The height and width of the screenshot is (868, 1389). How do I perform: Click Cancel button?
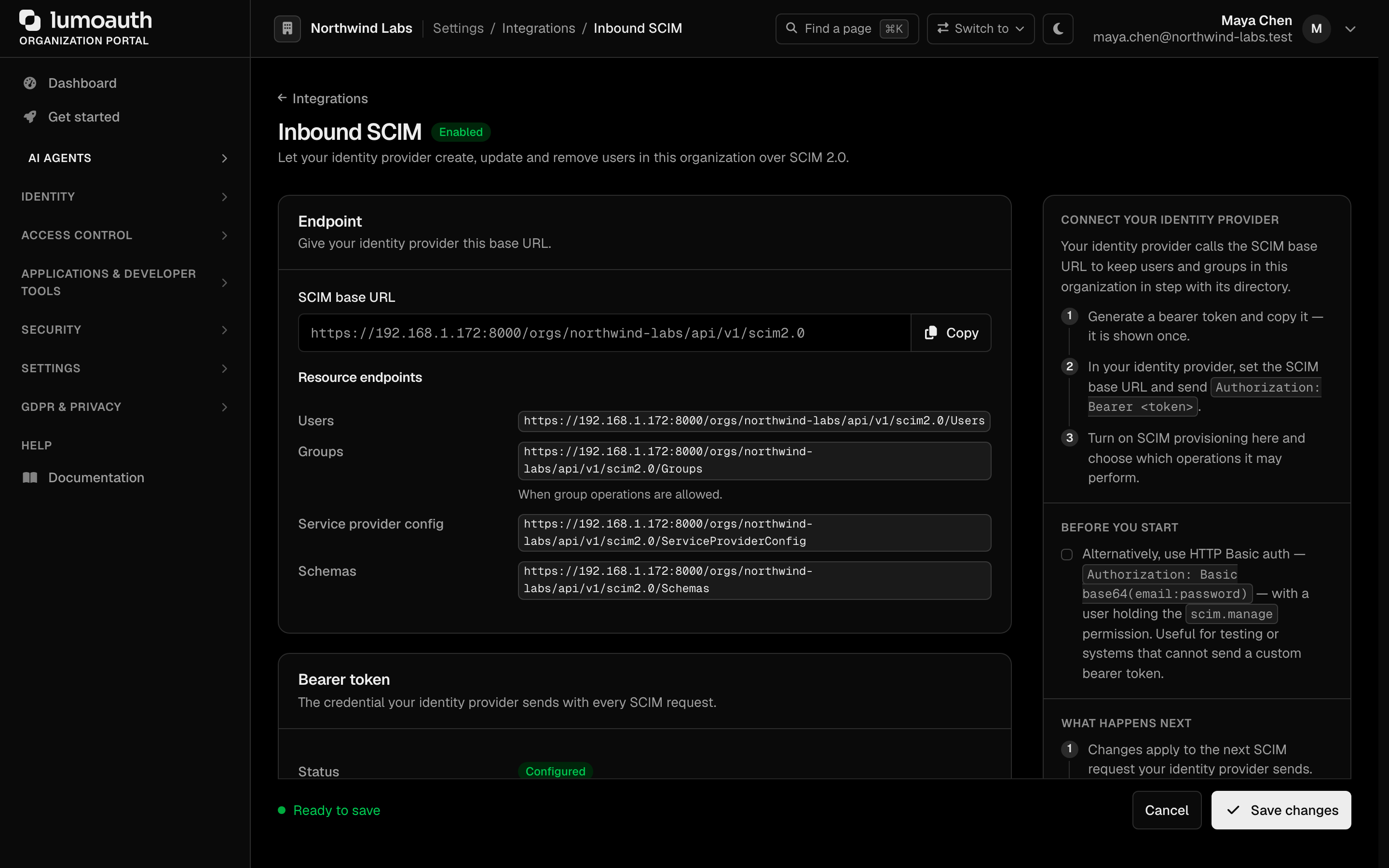click(x=1166, y=810)
